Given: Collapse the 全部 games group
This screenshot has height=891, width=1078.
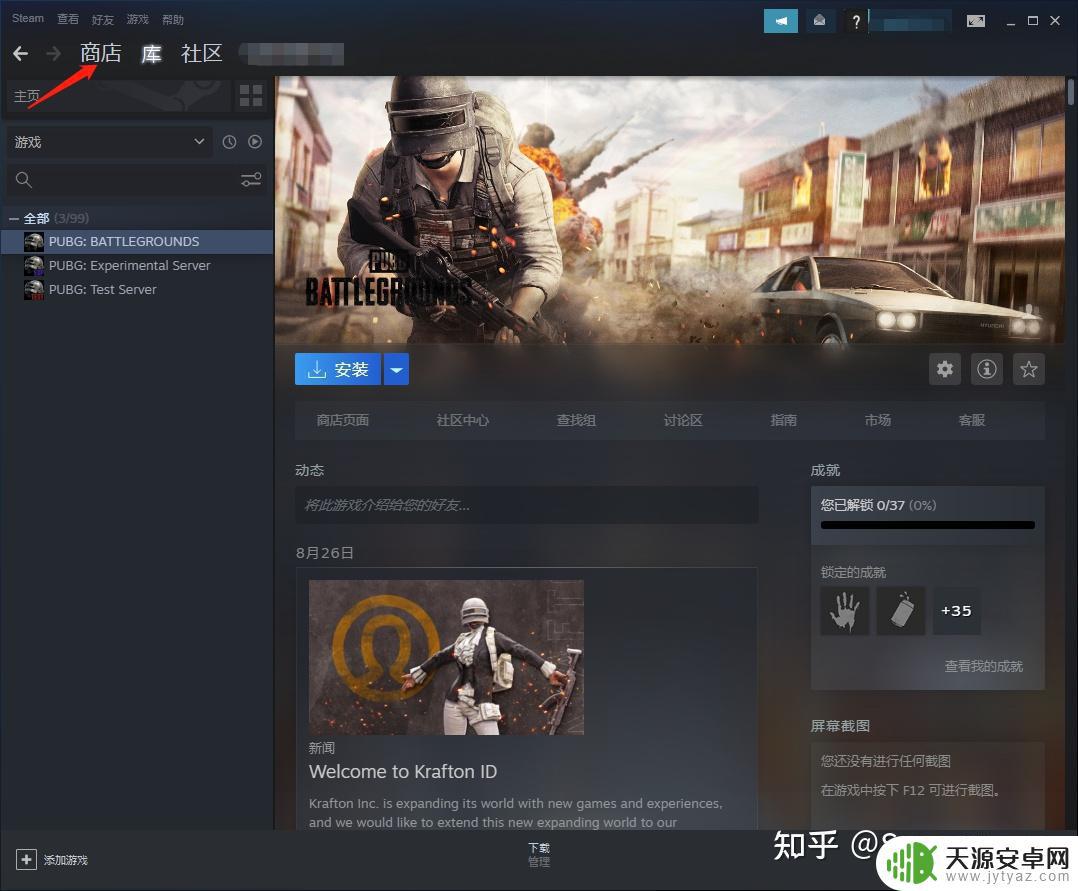Looking at the screenshot, I should tap(14, 219).
